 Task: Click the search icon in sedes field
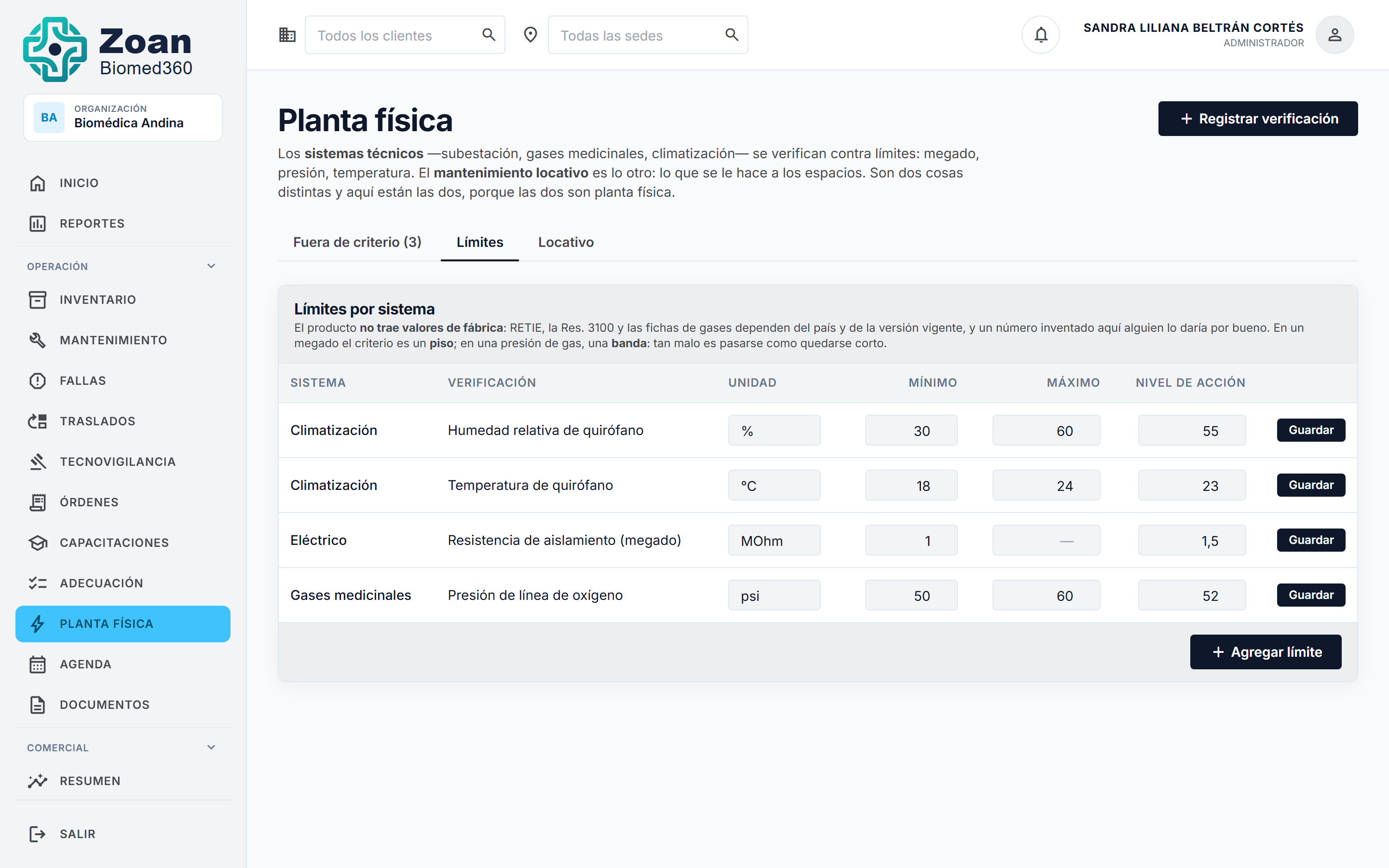(x=731, y=35)
